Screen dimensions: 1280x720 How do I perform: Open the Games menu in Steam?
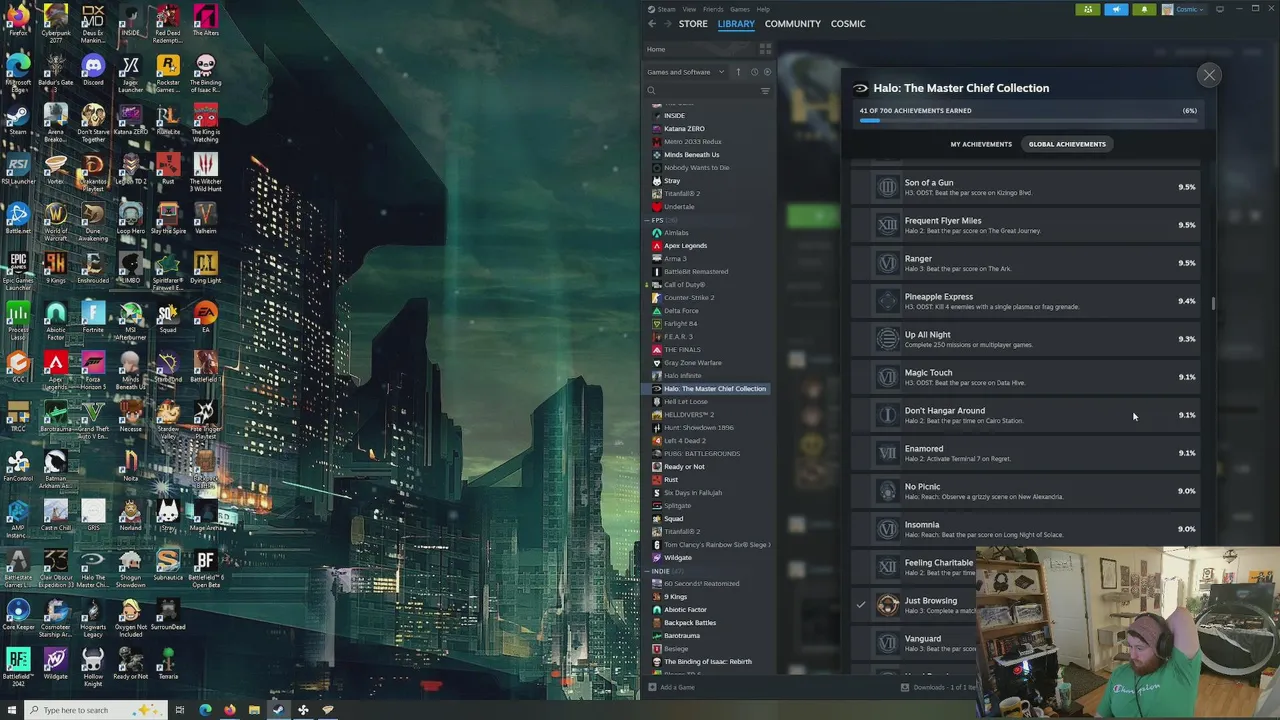pos(740,9)
